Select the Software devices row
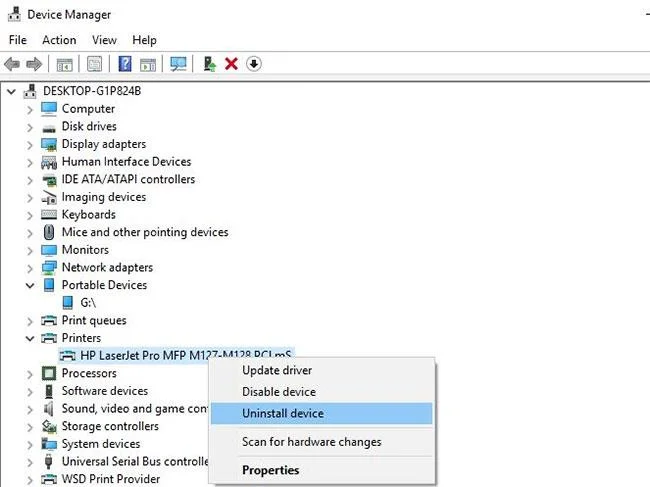The height and width of the screenshot is (487, 650). pos(104,391)
